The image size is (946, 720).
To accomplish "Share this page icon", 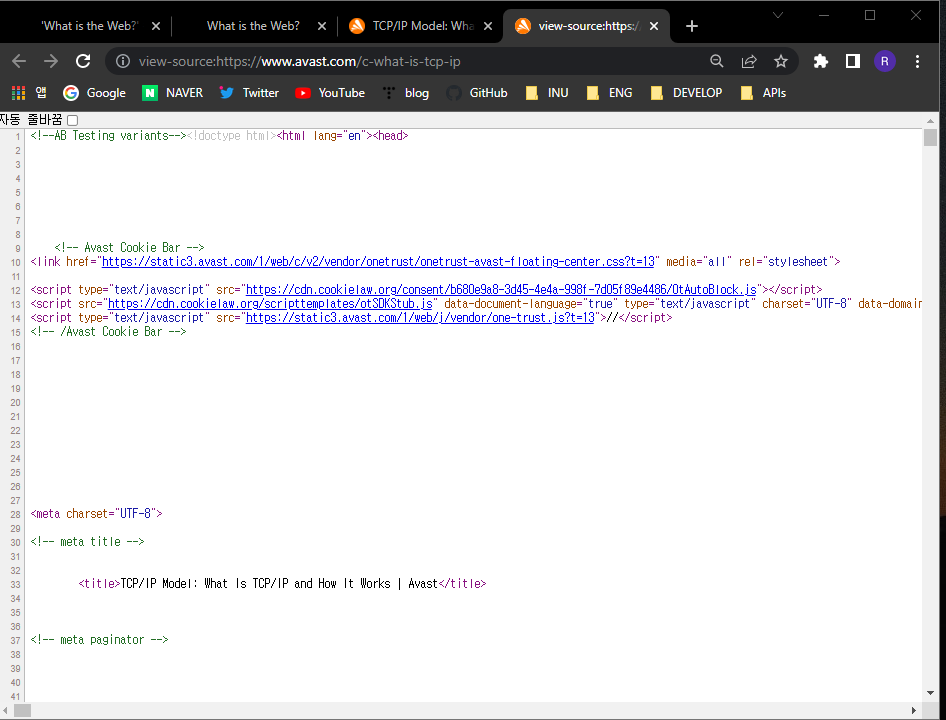I will point(749,61).
